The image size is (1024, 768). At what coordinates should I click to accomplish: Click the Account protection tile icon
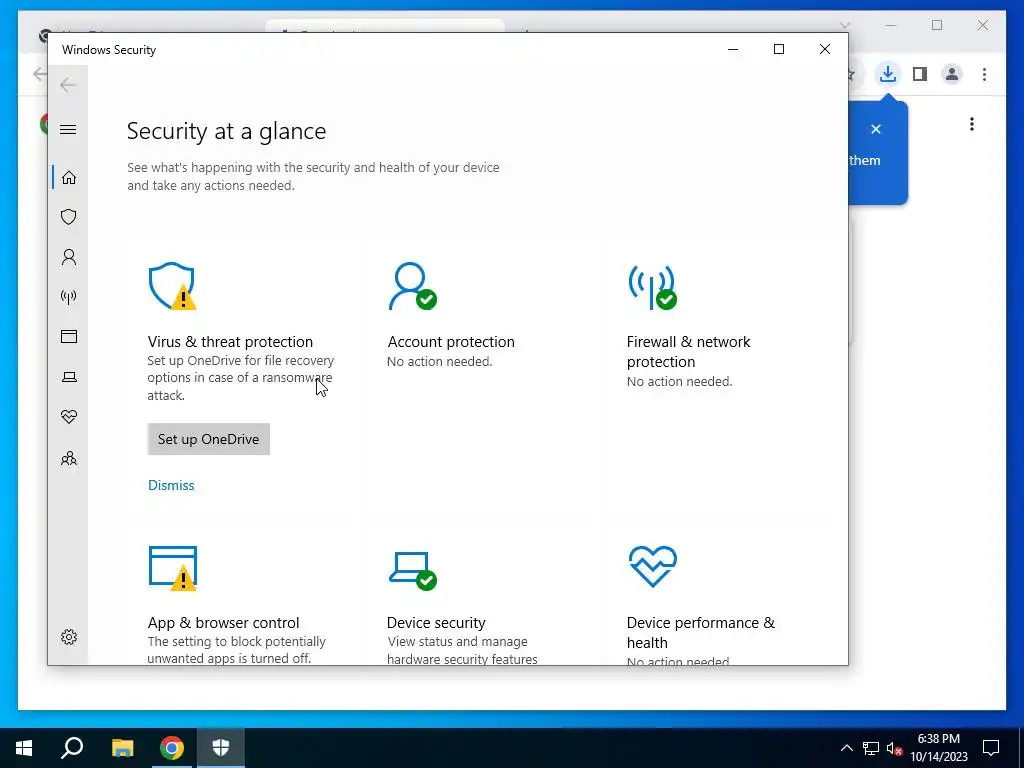pos(412,286)
